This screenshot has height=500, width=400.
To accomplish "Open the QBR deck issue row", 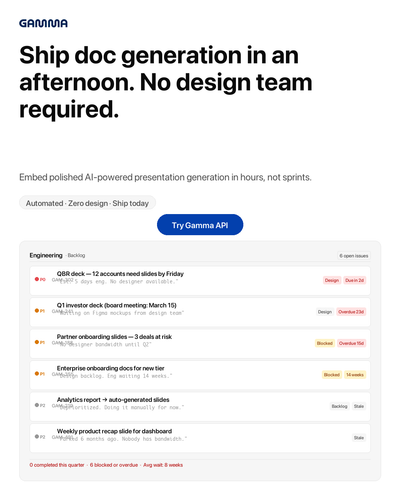I will 200,281.
